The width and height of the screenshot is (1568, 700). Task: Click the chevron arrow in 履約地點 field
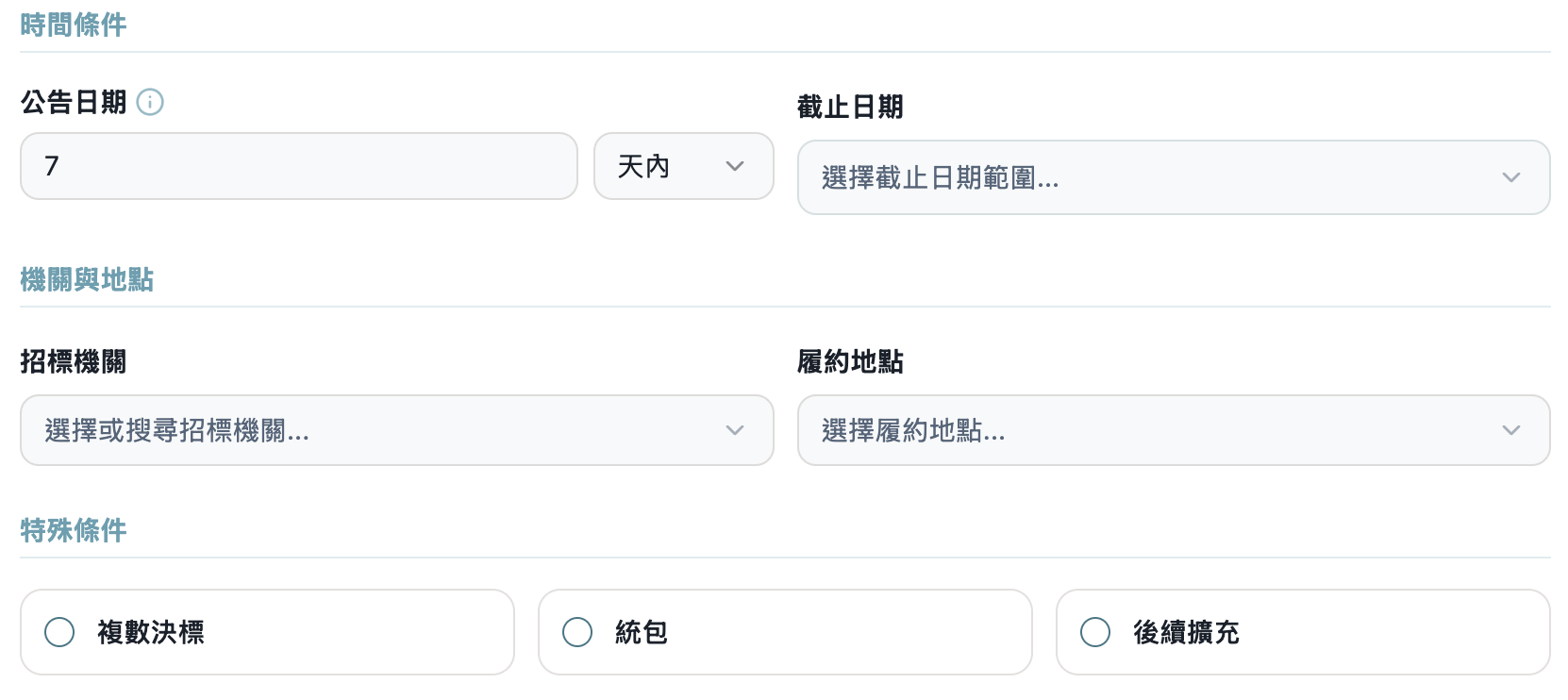coord(1510,430)
